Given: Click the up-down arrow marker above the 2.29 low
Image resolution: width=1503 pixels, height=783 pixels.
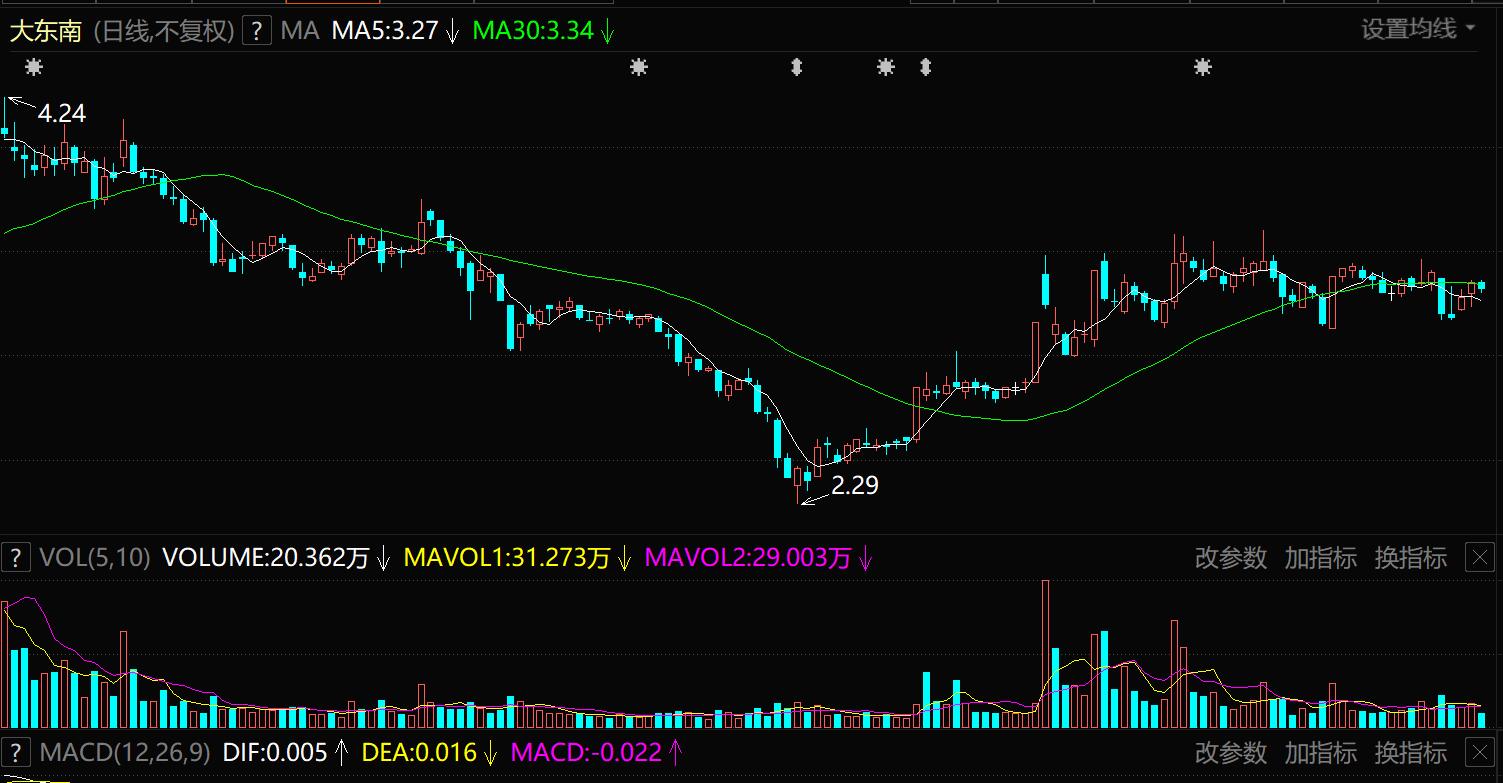Looking at the screenshot, I should (797, 67).
